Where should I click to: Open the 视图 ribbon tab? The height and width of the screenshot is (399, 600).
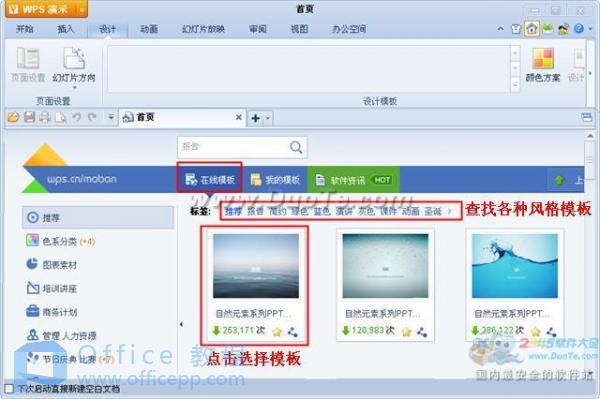(x=299, y=29)
